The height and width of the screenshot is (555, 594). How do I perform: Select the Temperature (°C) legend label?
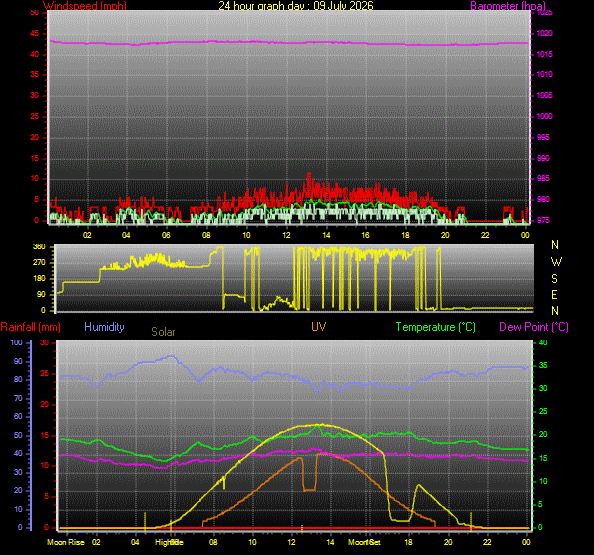click(436, 327)
